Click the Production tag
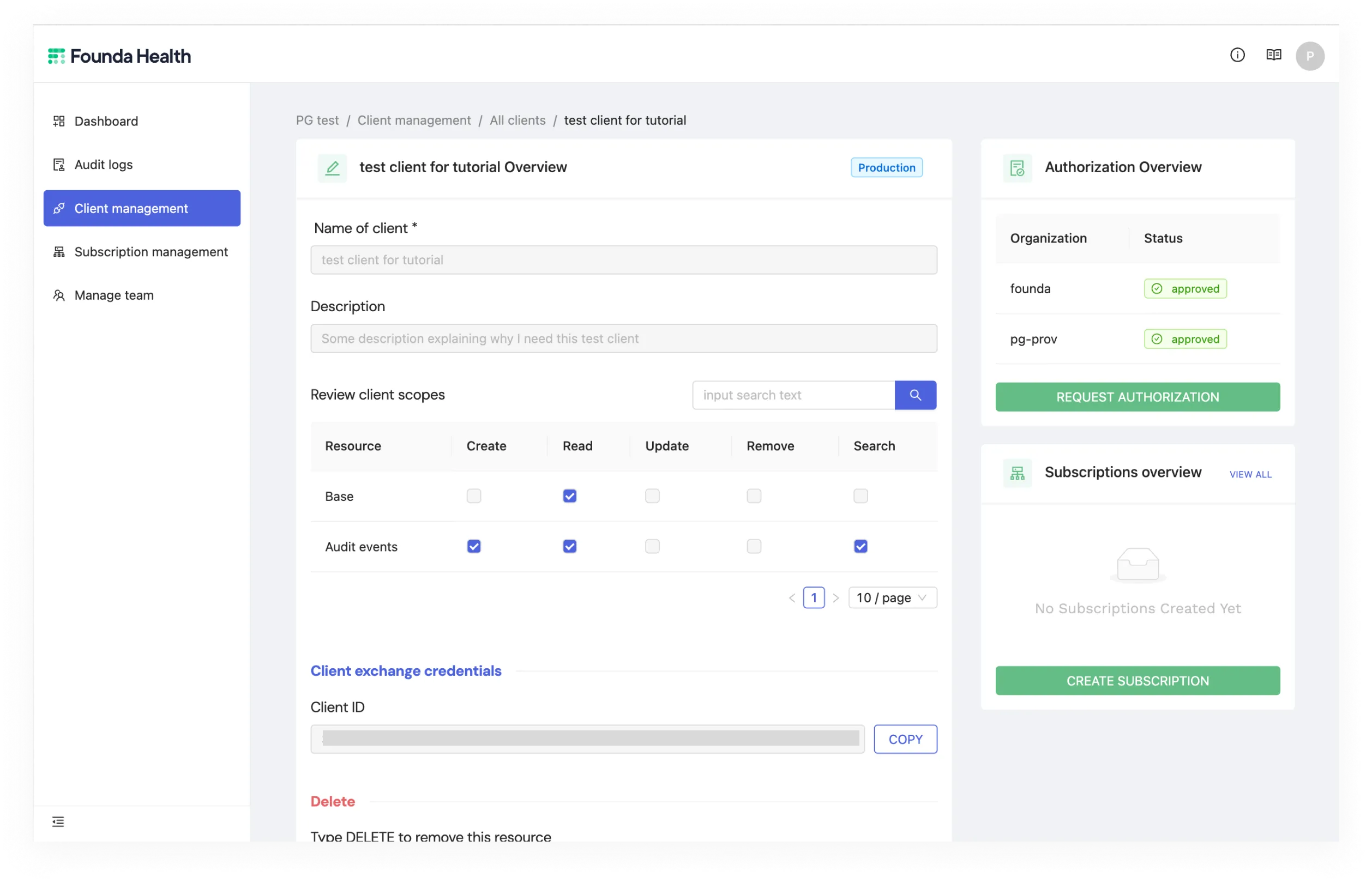Viewport: 1372px width, 883px height. pyautogui.click(x=886, y=167)
